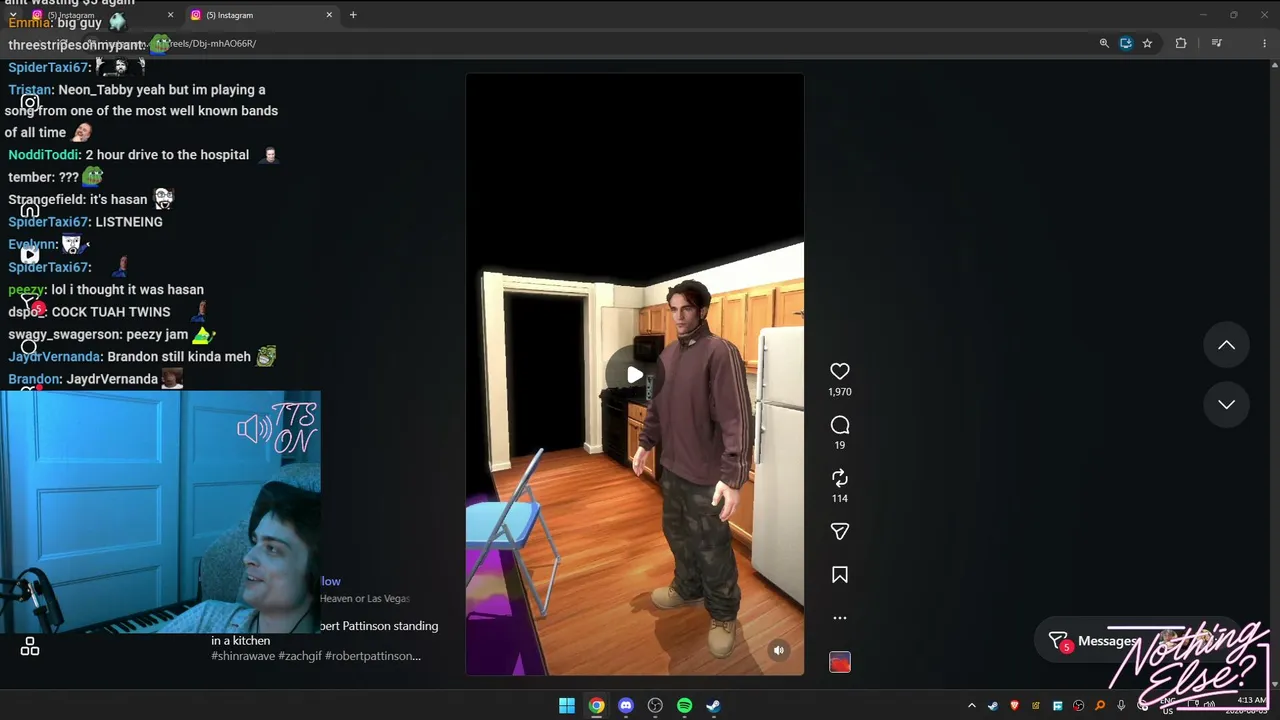Open the reel's more options (three dots)

coord(840,618)
